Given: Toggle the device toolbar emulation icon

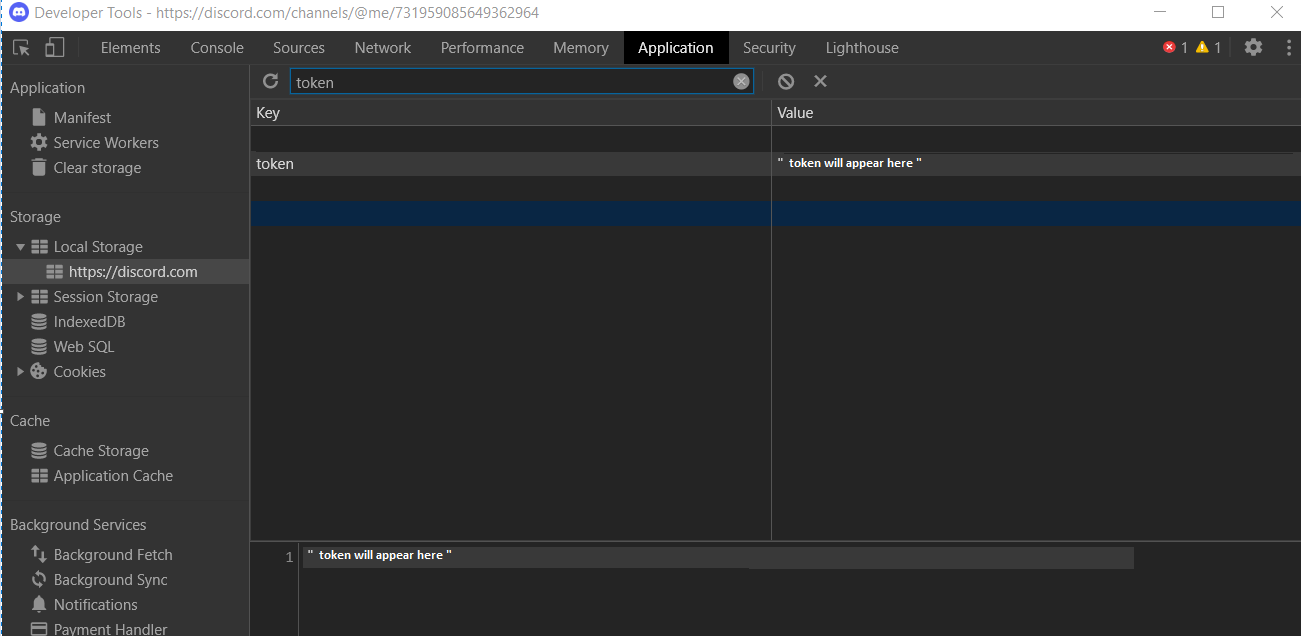Looking at the screenshot, I should [x=54, y=47].
